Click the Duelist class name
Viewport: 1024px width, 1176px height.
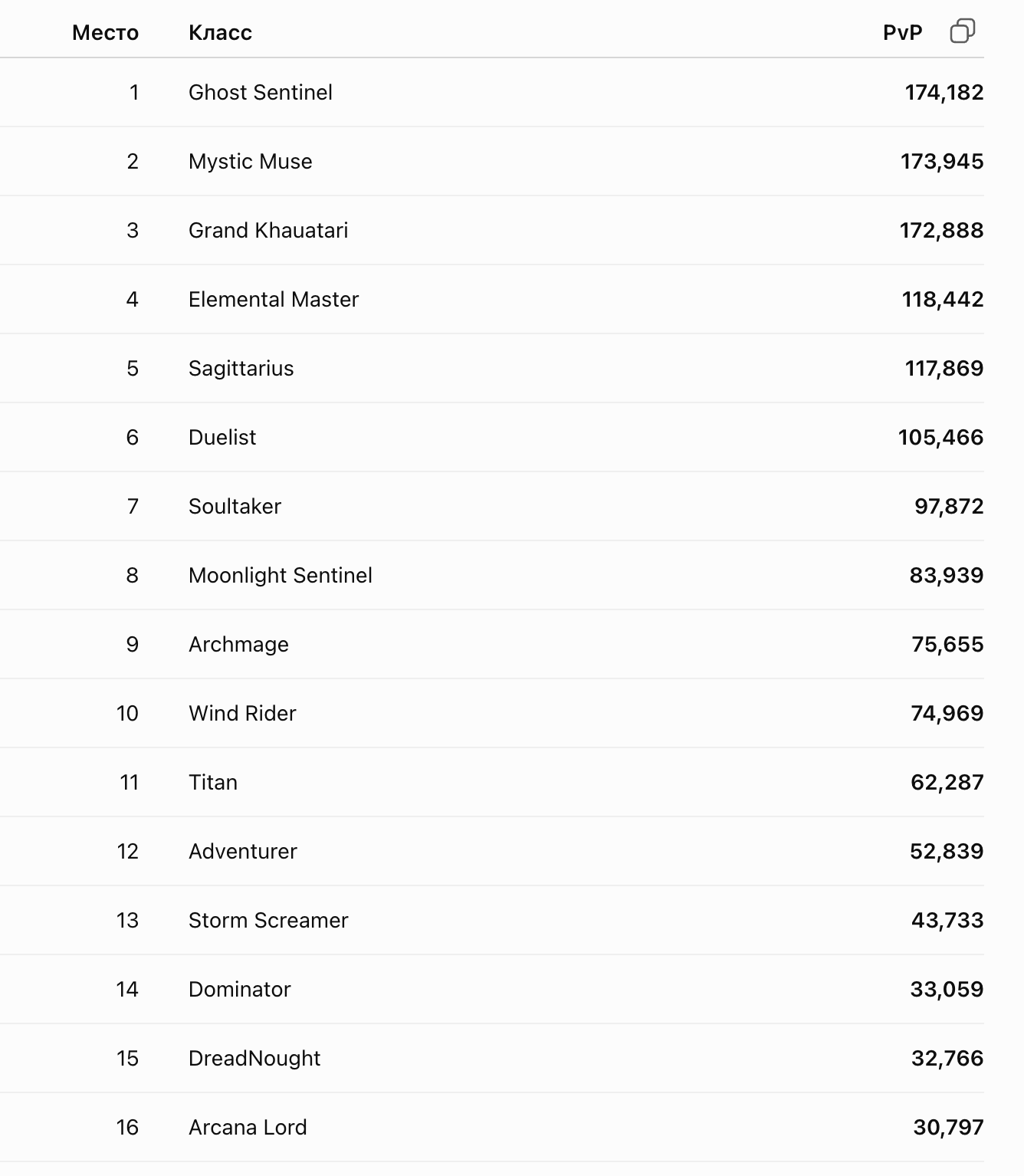pyautogui.click(x=222, y=437)
